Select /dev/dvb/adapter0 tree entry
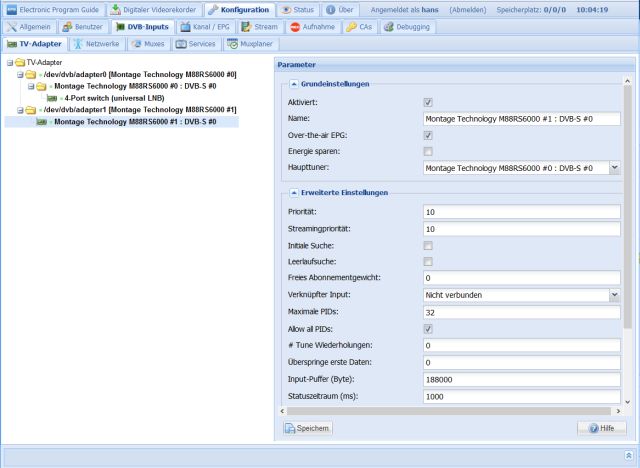This screenshot has width=640, height=468. (x=140, y=75)
